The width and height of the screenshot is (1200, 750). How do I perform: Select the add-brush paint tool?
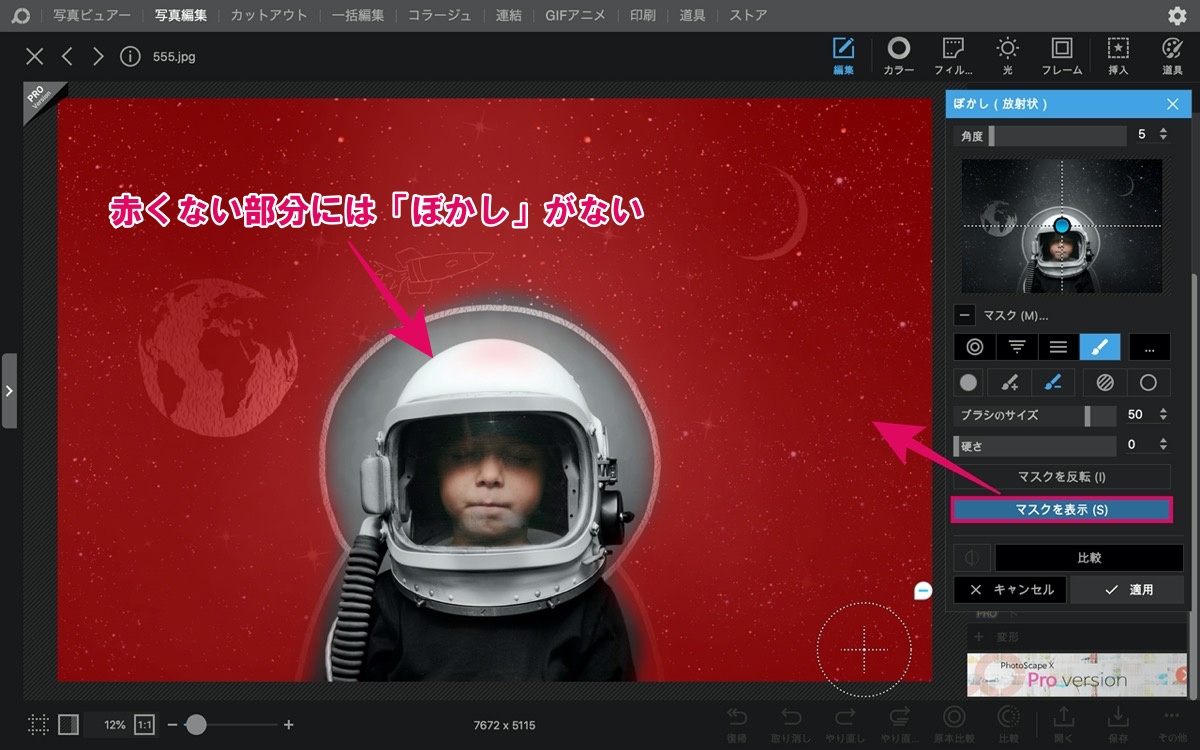tap(1009, 382)
